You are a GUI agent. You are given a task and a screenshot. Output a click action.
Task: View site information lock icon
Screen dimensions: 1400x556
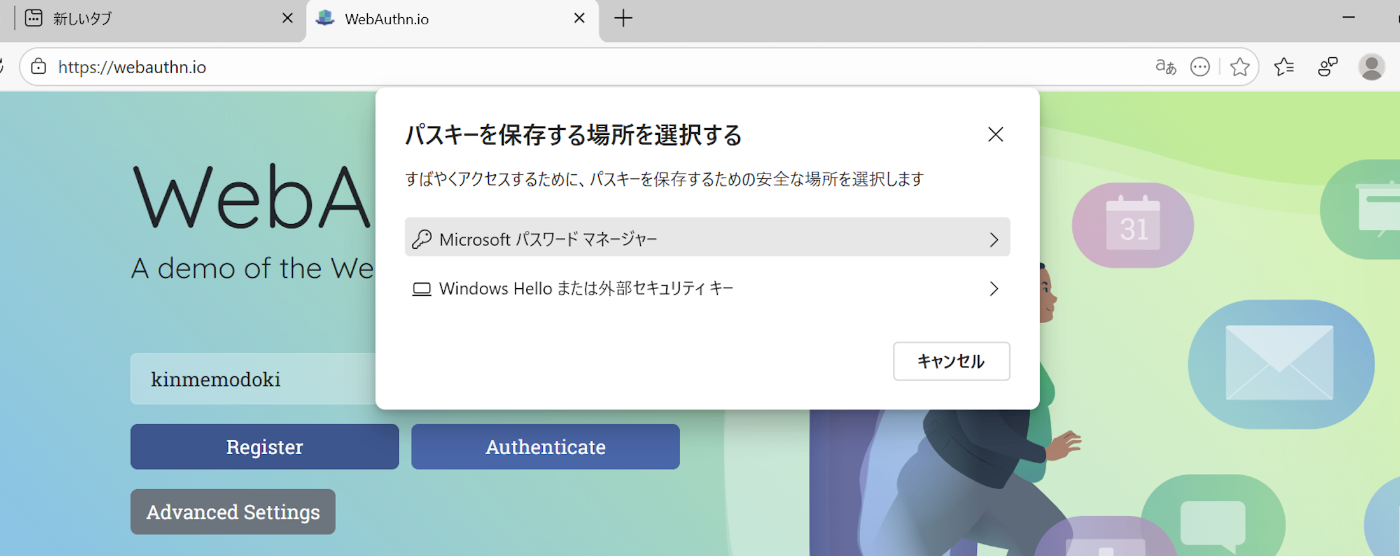tap(38, 67)
